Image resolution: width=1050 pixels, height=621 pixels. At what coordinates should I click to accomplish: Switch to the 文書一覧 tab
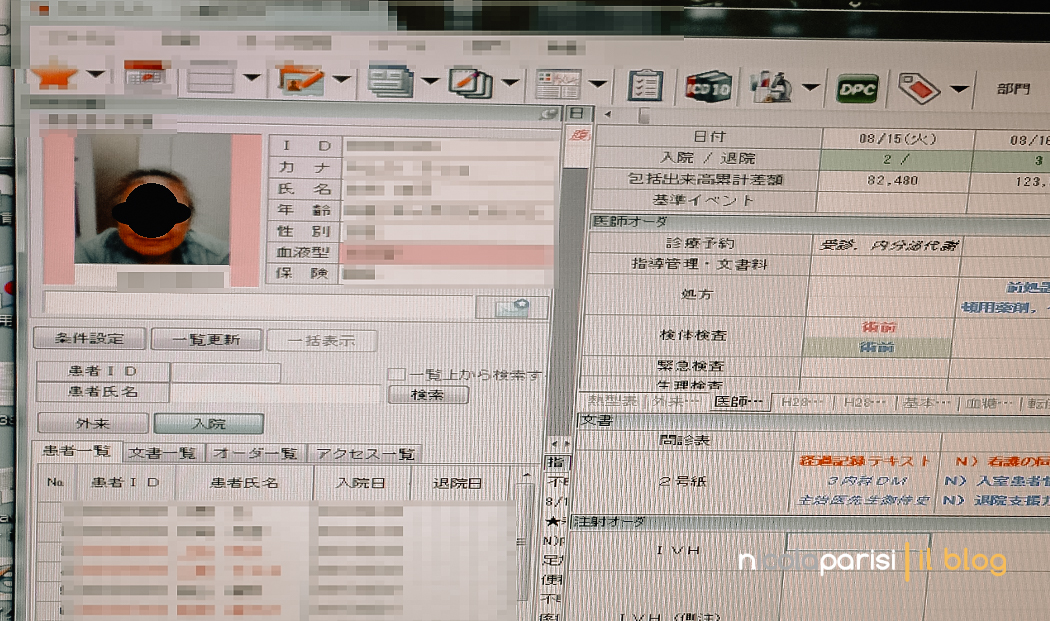click(164, 453)
